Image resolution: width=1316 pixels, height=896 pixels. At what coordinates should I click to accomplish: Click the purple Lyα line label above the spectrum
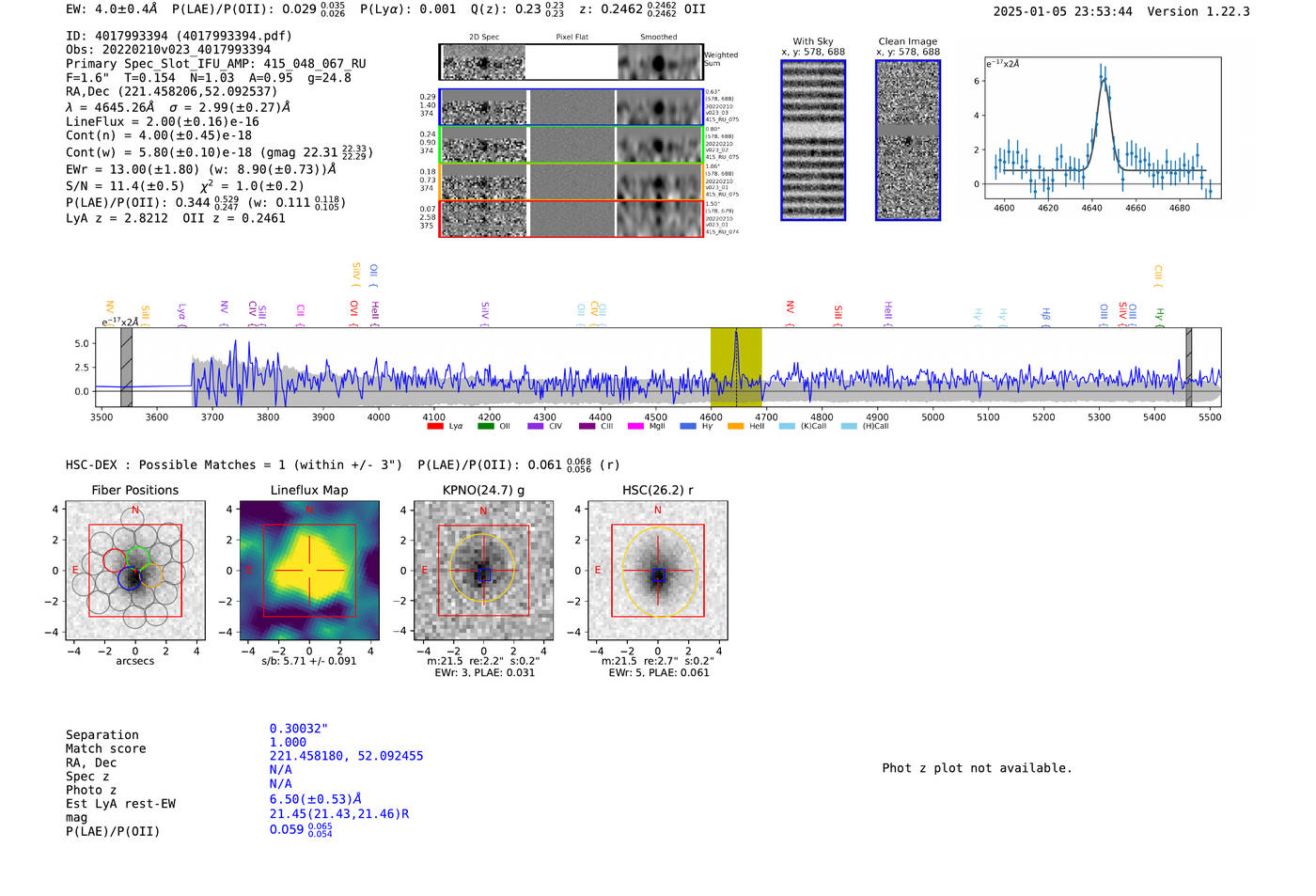pyautogui.click(x=181, y=314)
